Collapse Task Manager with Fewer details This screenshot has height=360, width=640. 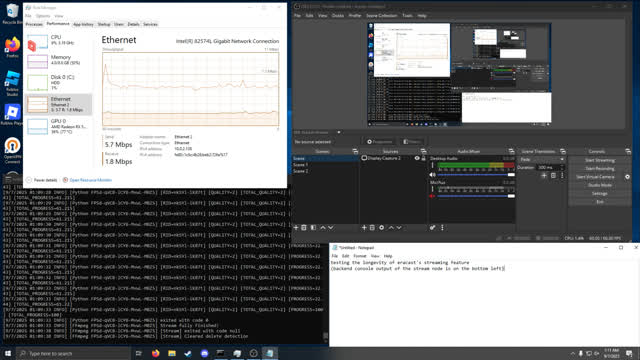[x=42, y=180]
